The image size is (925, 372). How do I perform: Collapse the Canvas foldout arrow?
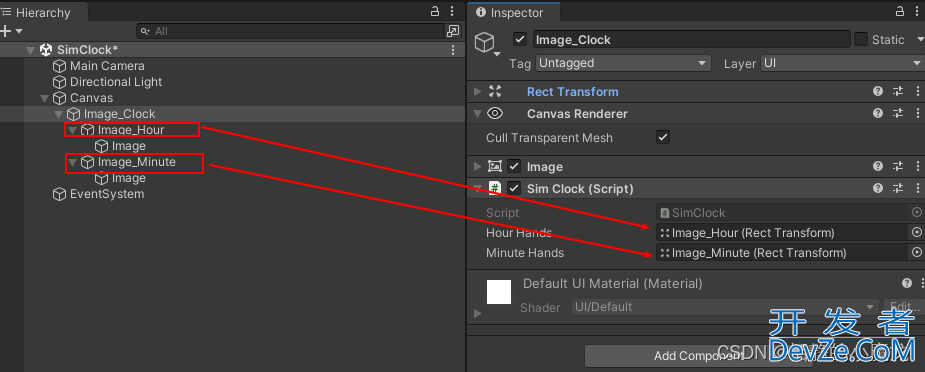tap(44, 98)
